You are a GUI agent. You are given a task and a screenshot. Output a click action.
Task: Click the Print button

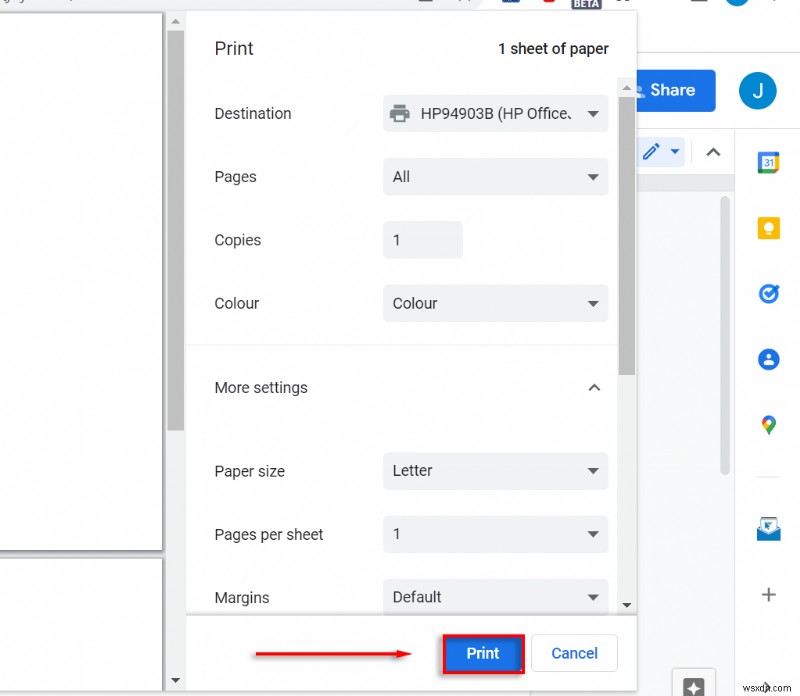pos(482,653)
